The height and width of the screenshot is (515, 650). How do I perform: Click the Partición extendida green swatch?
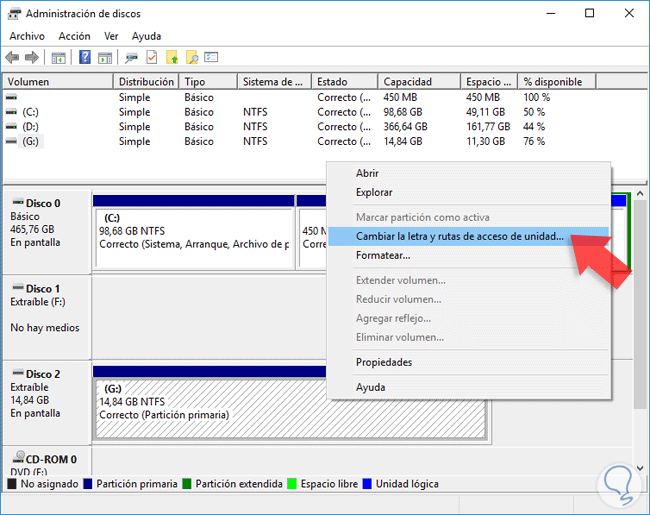point(187,484)
